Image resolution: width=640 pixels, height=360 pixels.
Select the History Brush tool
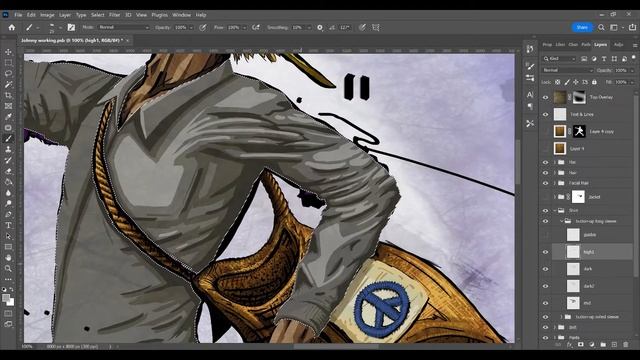point(8,160)
